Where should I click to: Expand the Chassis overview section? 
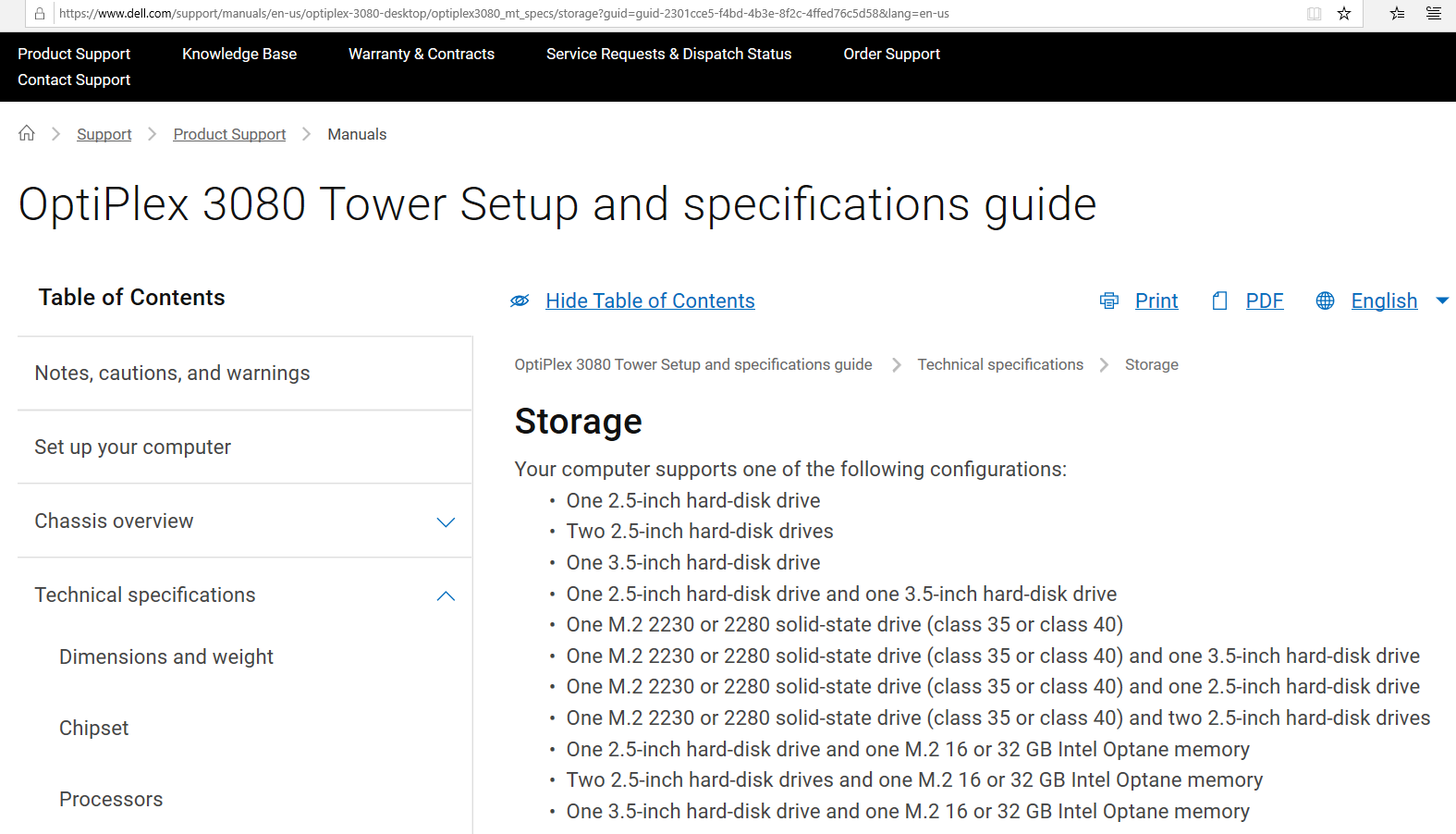click(x=446, y=522)
